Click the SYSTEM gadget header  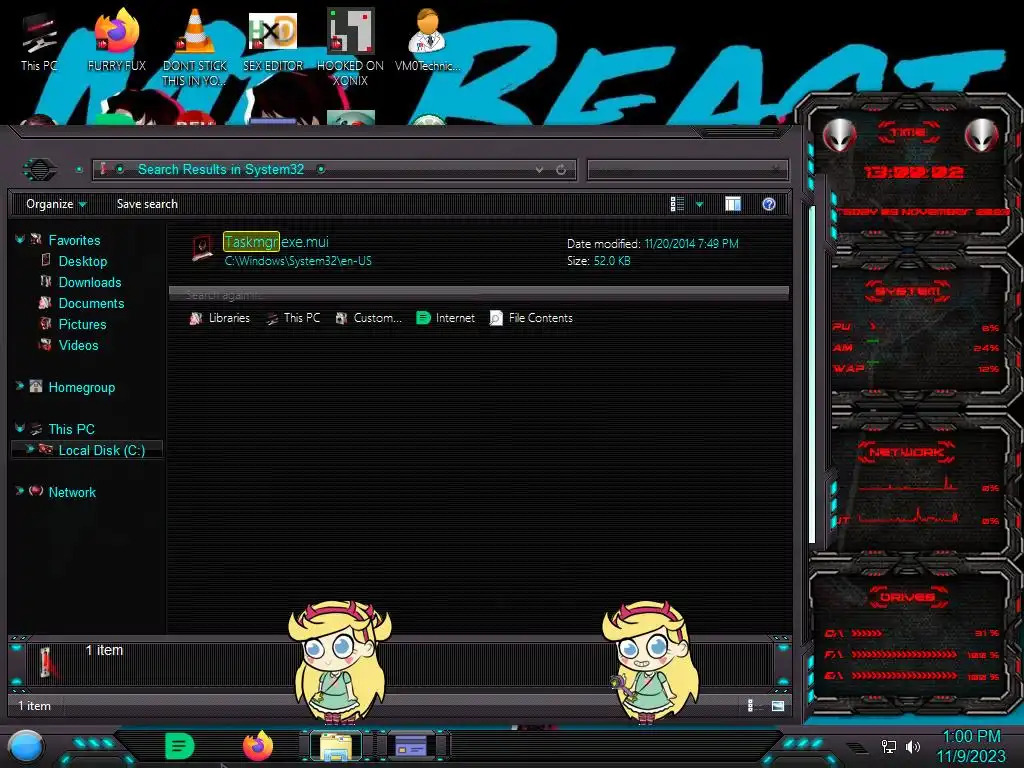pos(908,291)
